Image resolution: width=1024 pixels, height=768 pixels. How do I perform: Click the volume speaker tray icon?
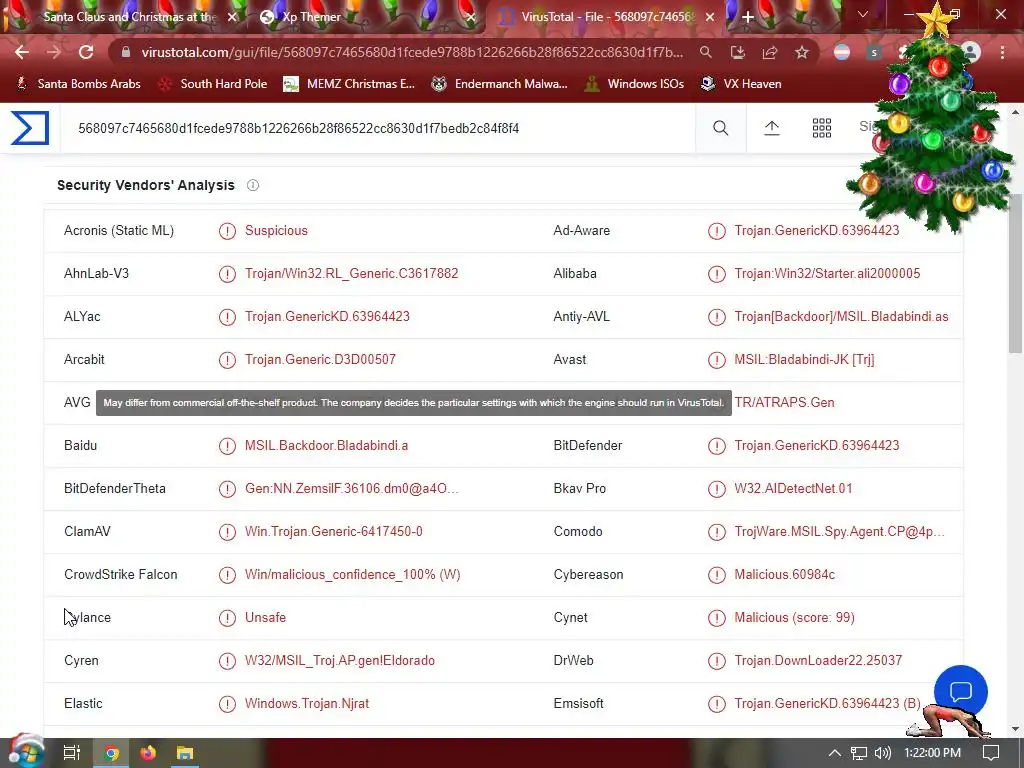point(882,753)
